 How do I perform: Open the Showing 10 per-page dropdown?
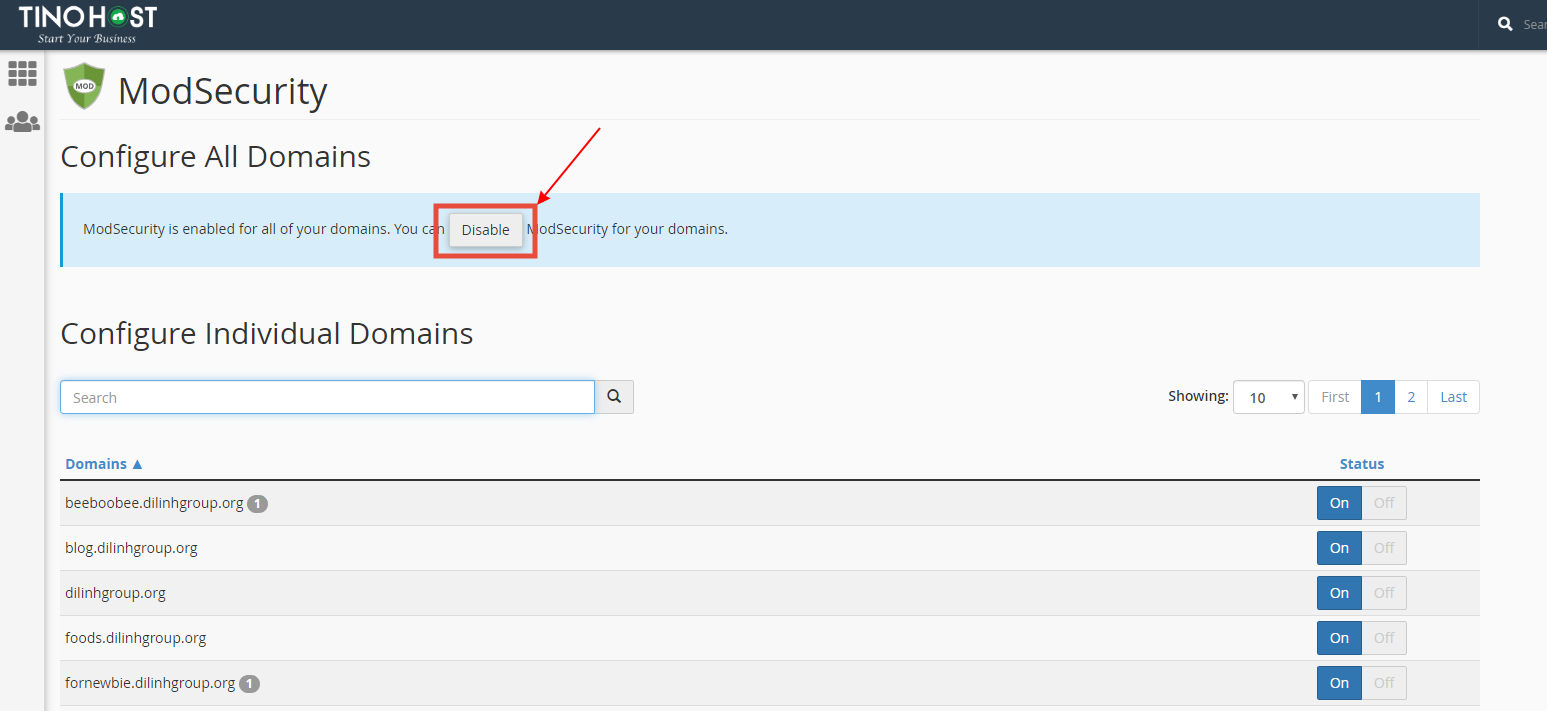pos(1269,397)
